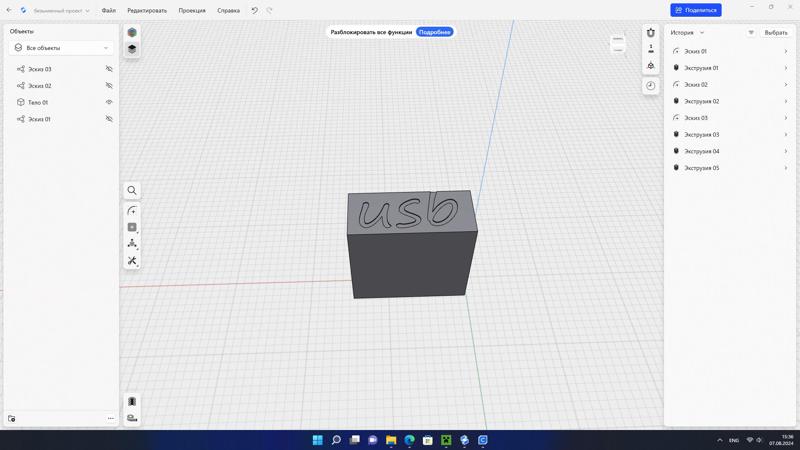The width and height of the screenshot is (800, 450).
Task: Click the add folder icon in Objects panel
Action: (x=12, y=419)
